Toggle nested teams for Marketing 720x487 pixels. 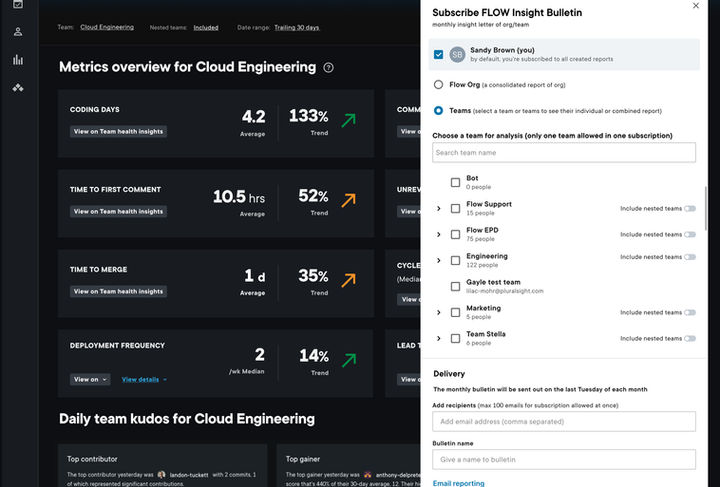690,313
